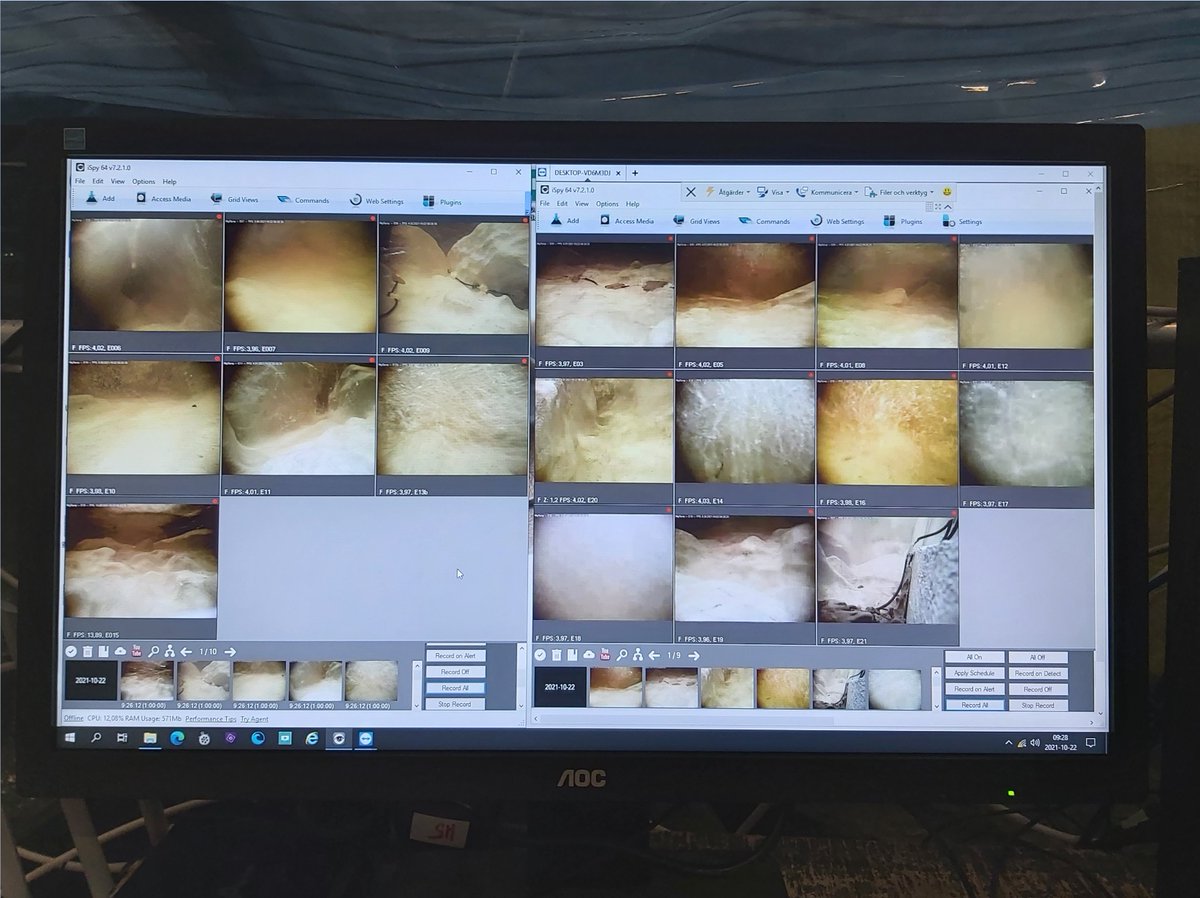The image size is (1200, 898).
Task: Open the notification center in system tray
Action: 1091,743
